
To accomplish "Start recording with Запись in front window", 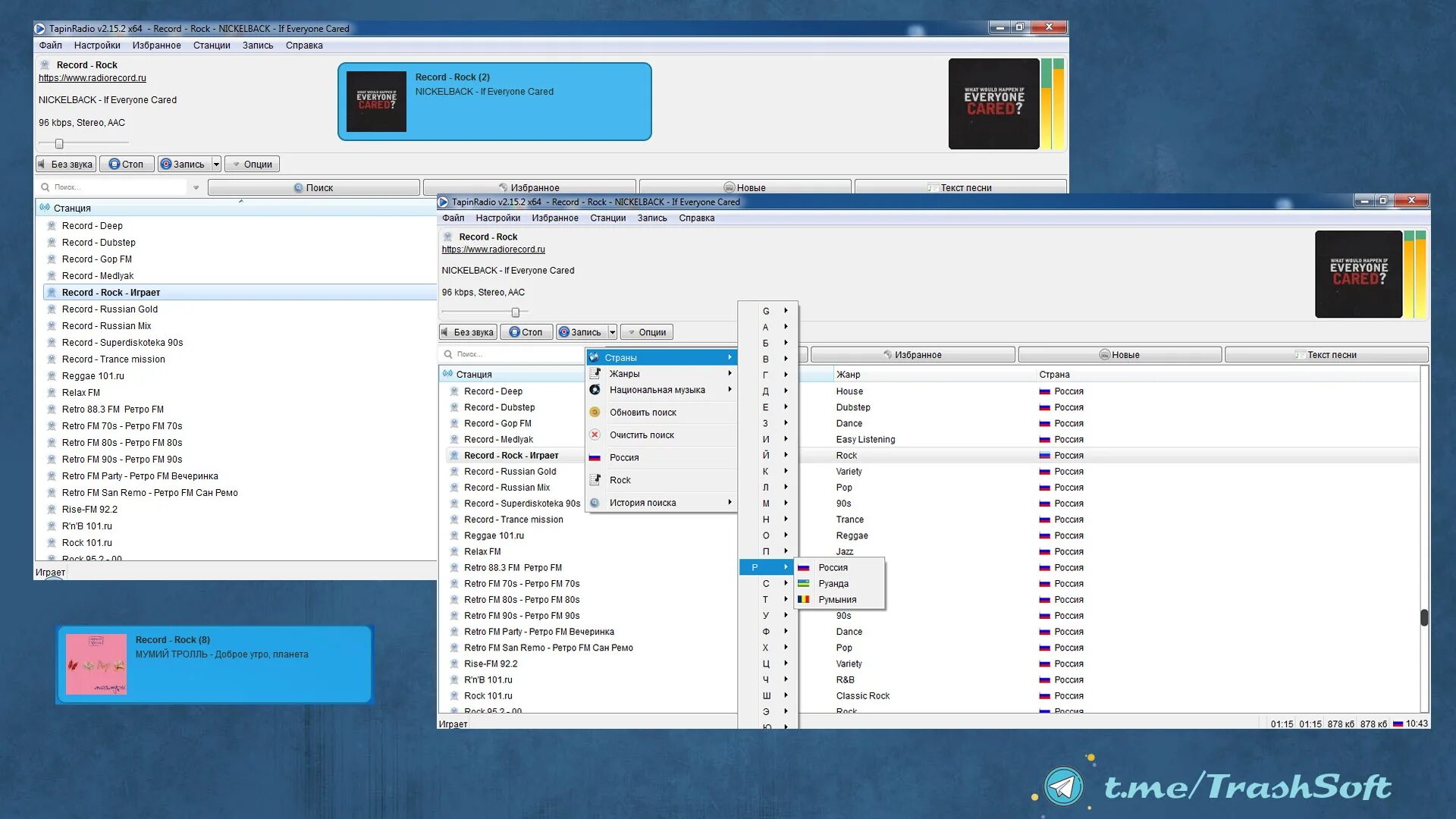I will point(581,332).
